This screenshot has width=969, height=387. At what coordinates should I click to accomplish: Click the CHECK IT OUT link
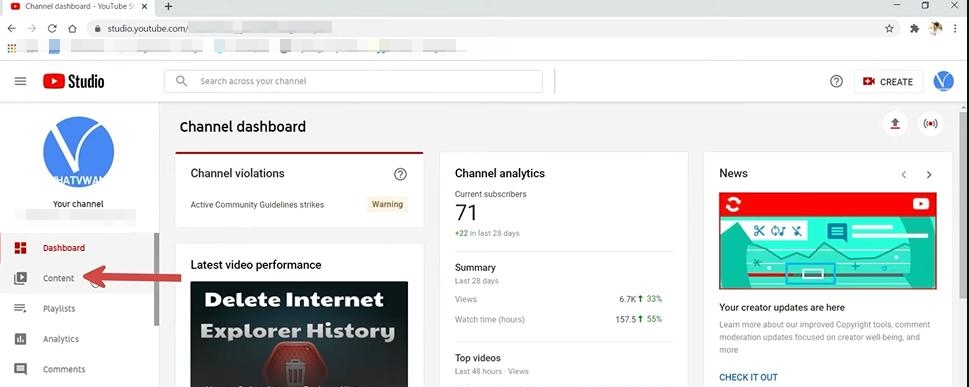click(x=748, y=377)
